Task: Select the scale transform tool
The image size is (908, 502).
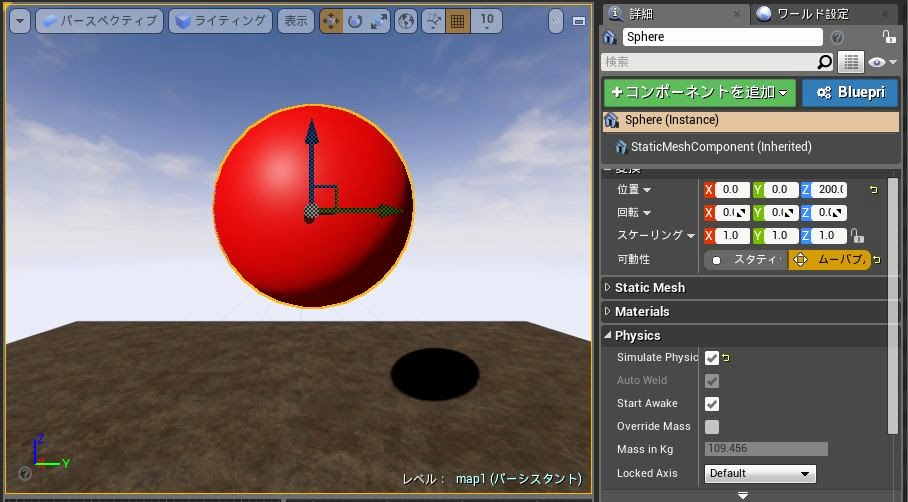Action: coord(378,21)
